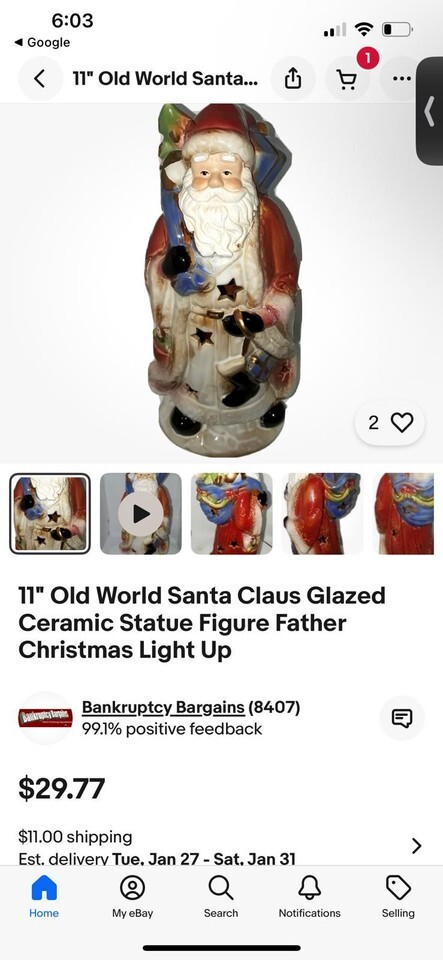
Task: Open Selling tag tab
Action: 398,896
